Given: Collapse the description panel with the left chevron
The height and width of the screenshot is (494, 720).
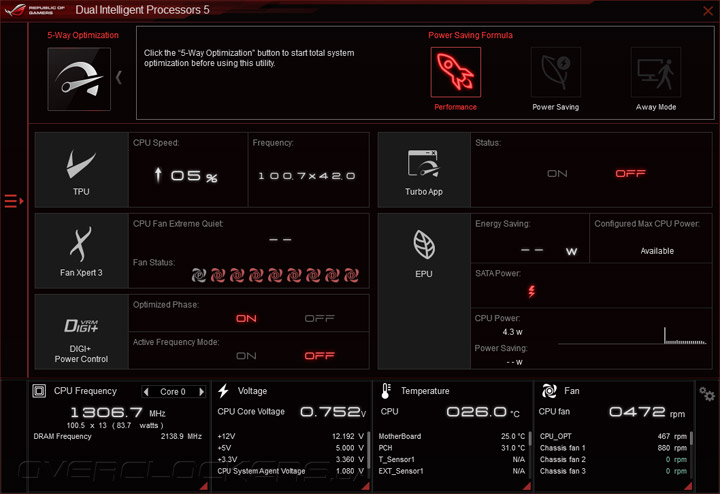Looking at the screenshot, I should point(119,78).
